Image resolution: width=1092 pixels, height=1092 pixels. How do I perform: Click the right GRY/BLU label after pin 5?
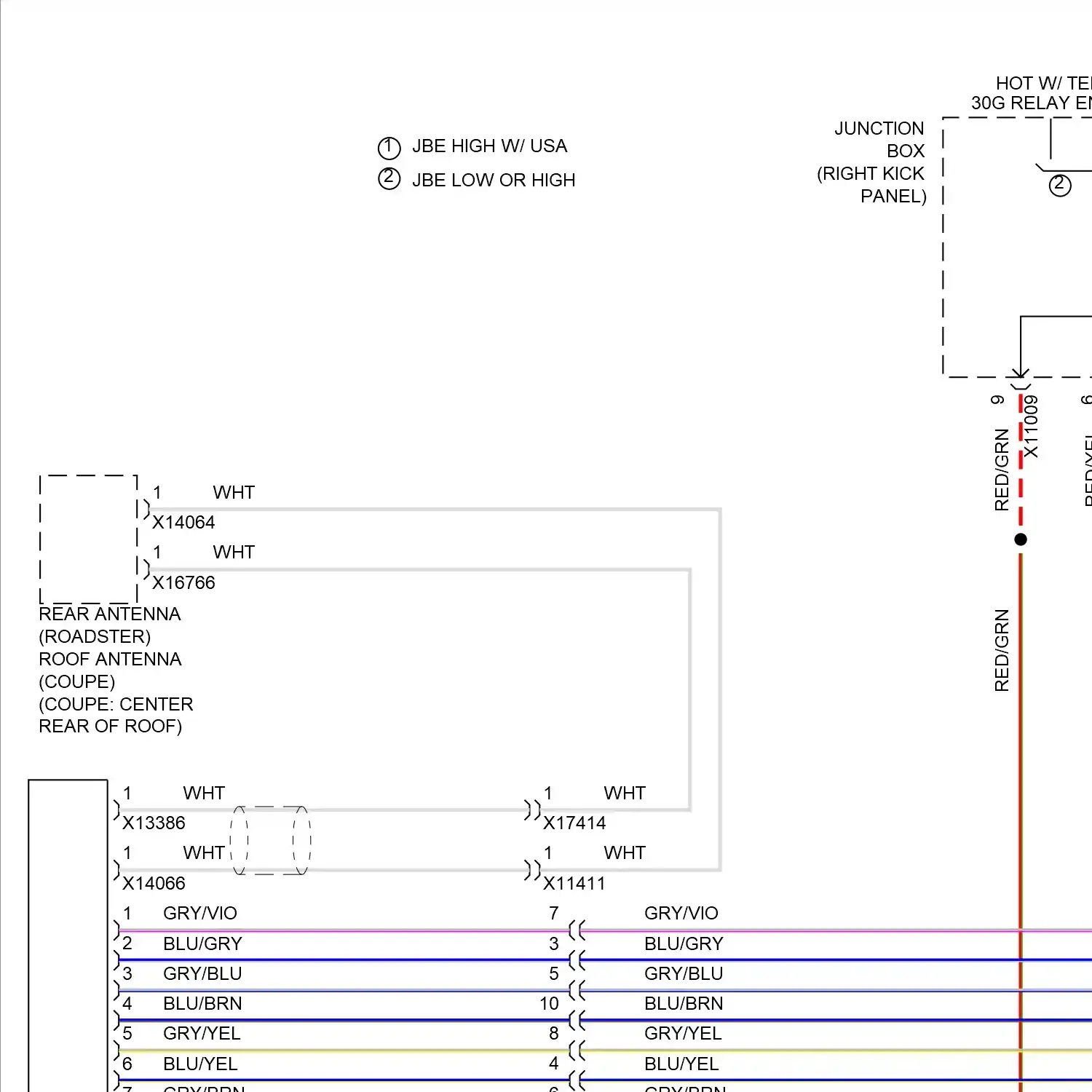(x=684, y=974)
